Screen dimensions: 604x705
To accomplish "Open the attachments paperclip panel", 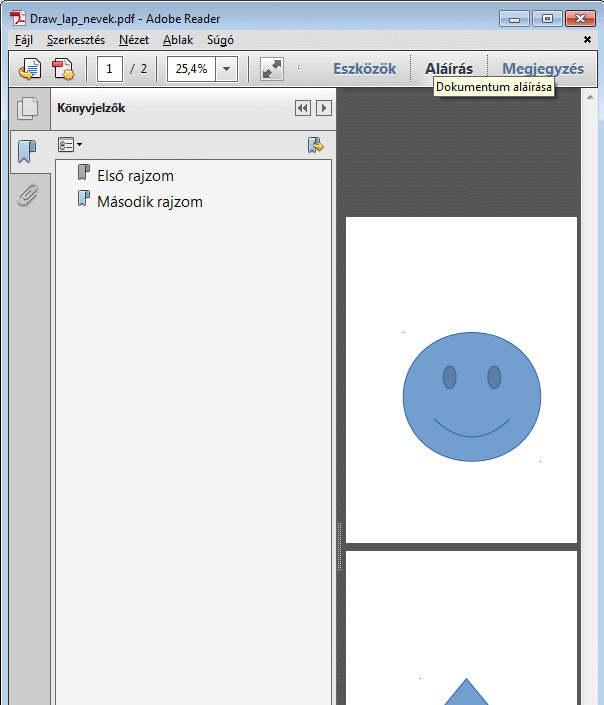I will 27,195.
